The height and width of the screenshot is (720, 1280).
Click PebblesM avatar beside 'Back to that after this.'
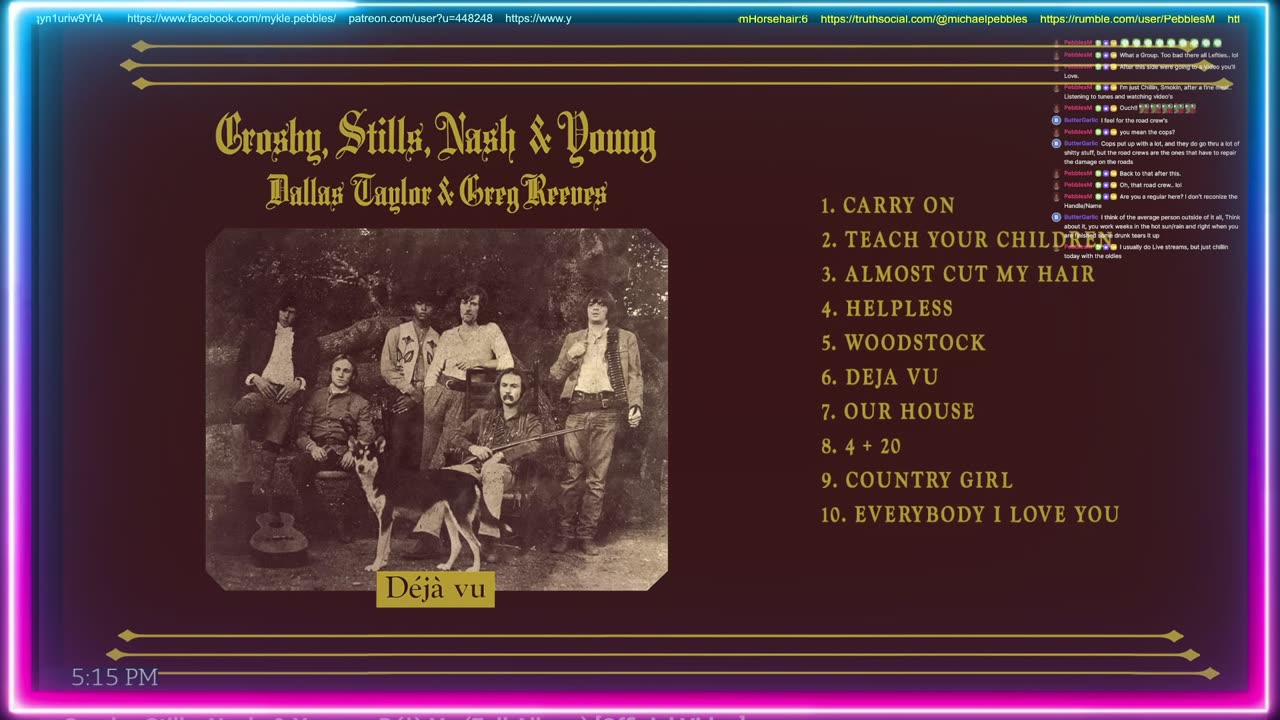[1056, 173]
